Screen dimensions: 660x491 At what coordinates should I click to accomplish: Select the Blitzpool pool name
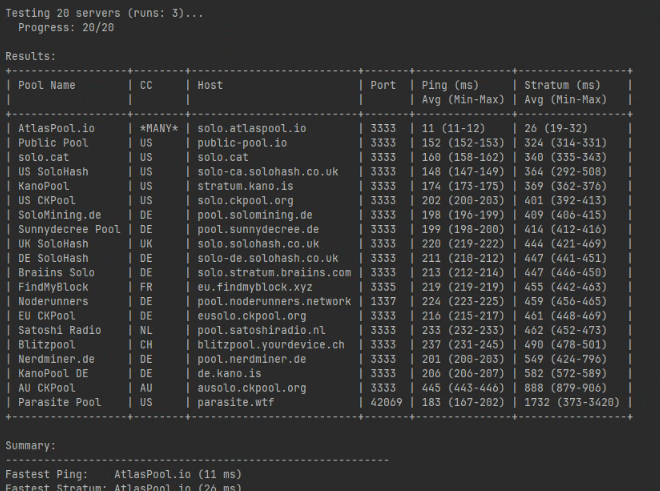[x=47, y=344]
